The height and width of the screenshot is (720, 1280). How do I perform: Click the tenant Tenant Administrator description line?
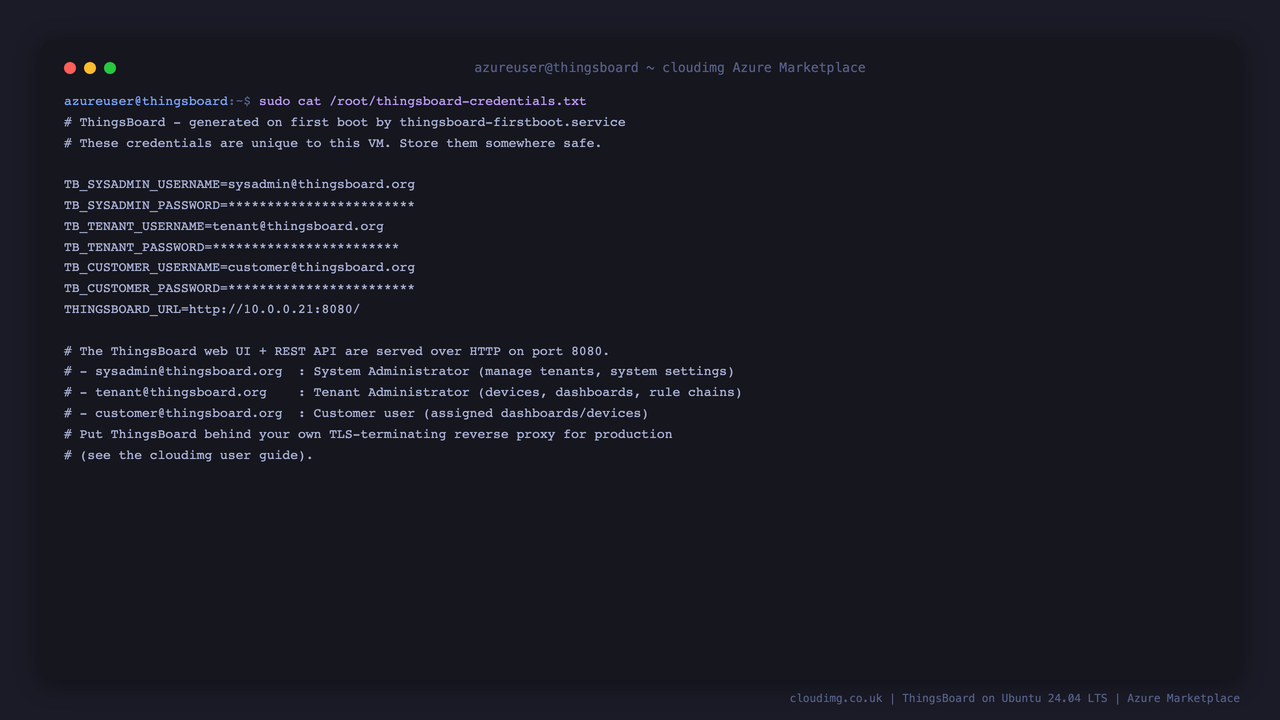[x=403, y=392]
